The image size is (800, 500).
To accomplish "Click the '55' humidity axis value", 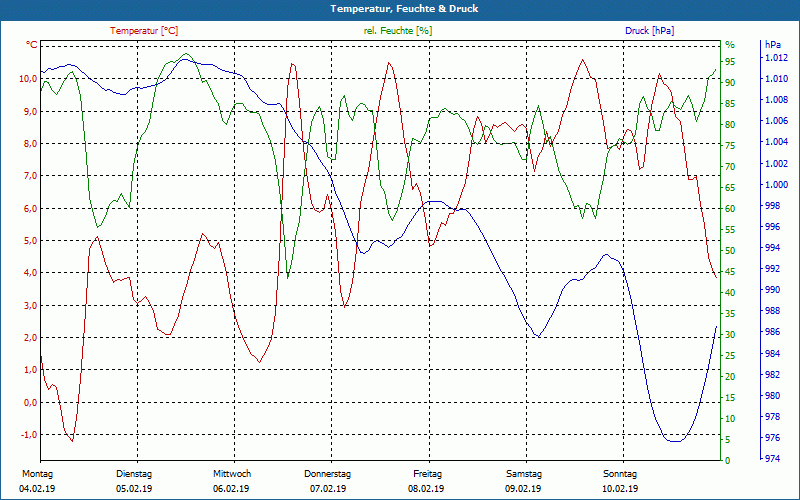I will (730, 230).
